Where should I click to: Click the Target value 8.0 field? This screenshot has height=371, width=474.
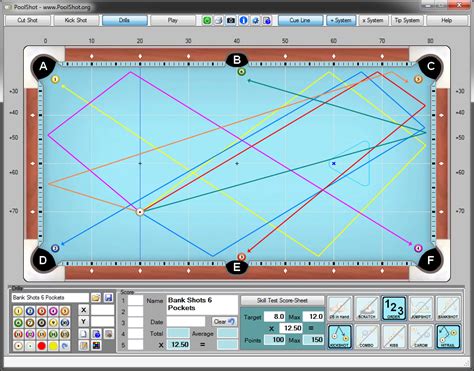tap(274, 316)
